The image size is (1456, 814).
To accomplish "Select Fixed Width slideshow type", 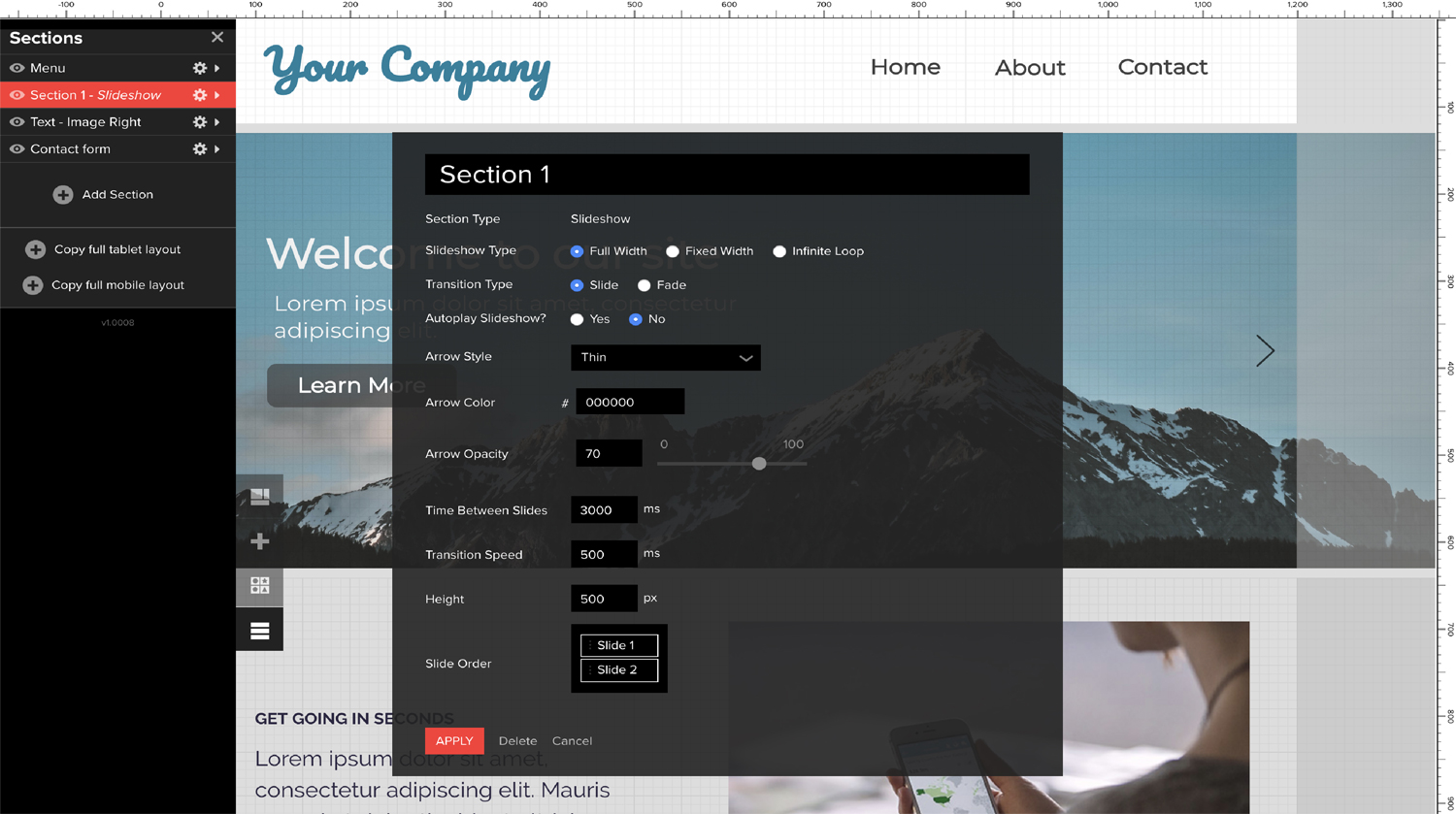I will (x=673, y=251).
